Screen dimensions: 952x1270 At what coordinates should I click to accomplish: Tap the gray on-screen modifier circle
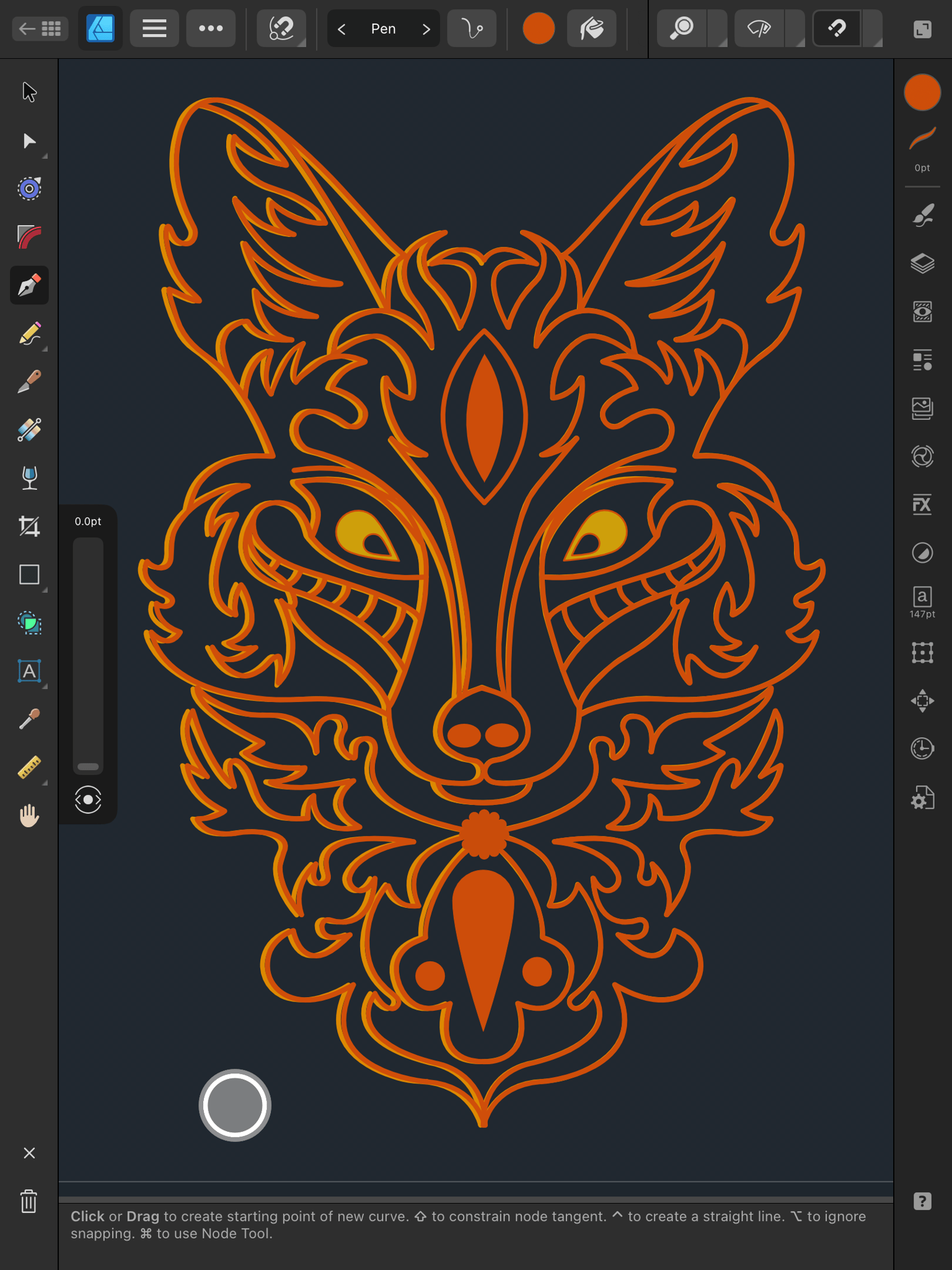point(235,1105)
